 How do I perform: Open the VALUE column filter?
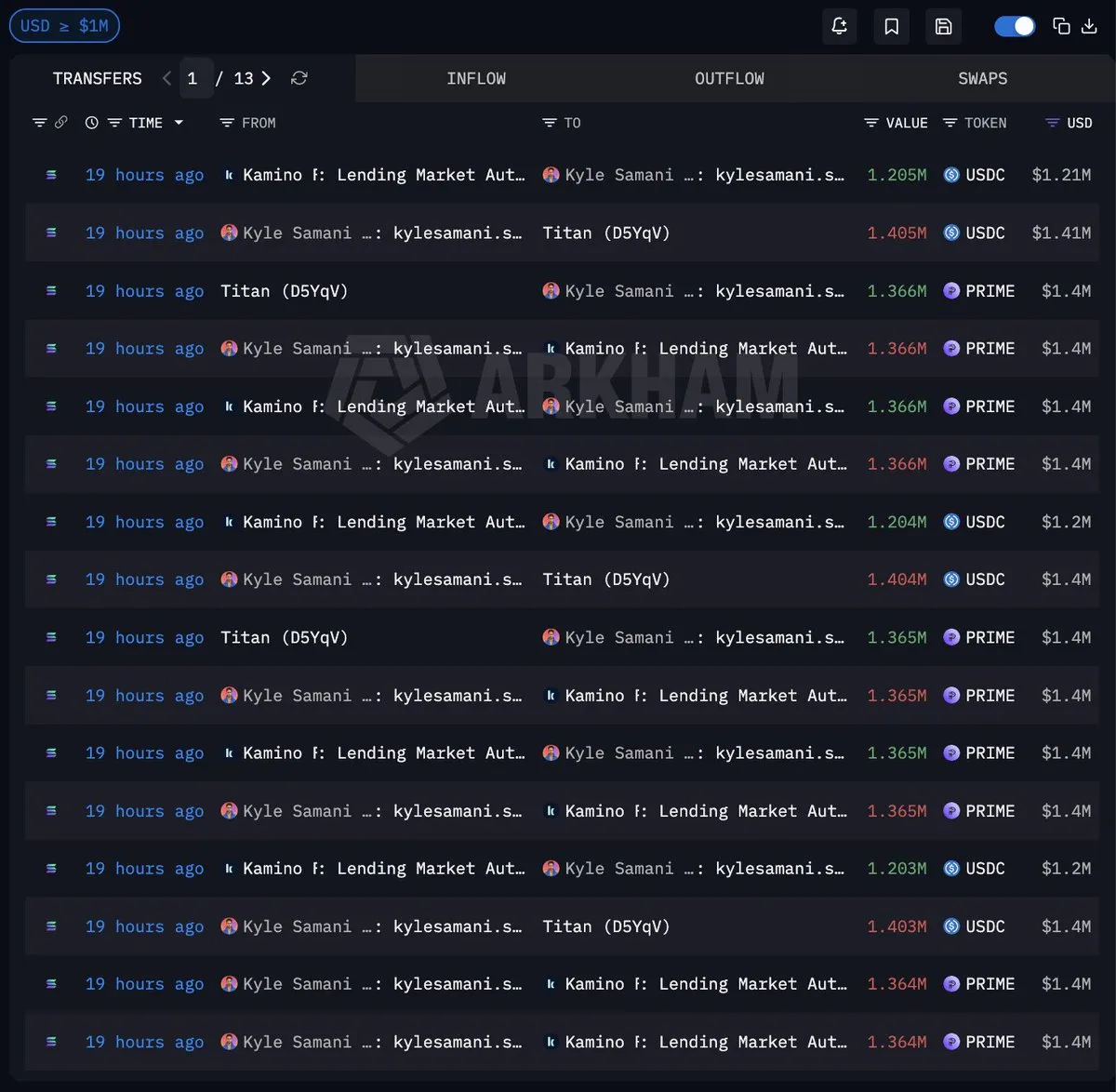pos(870,123)
